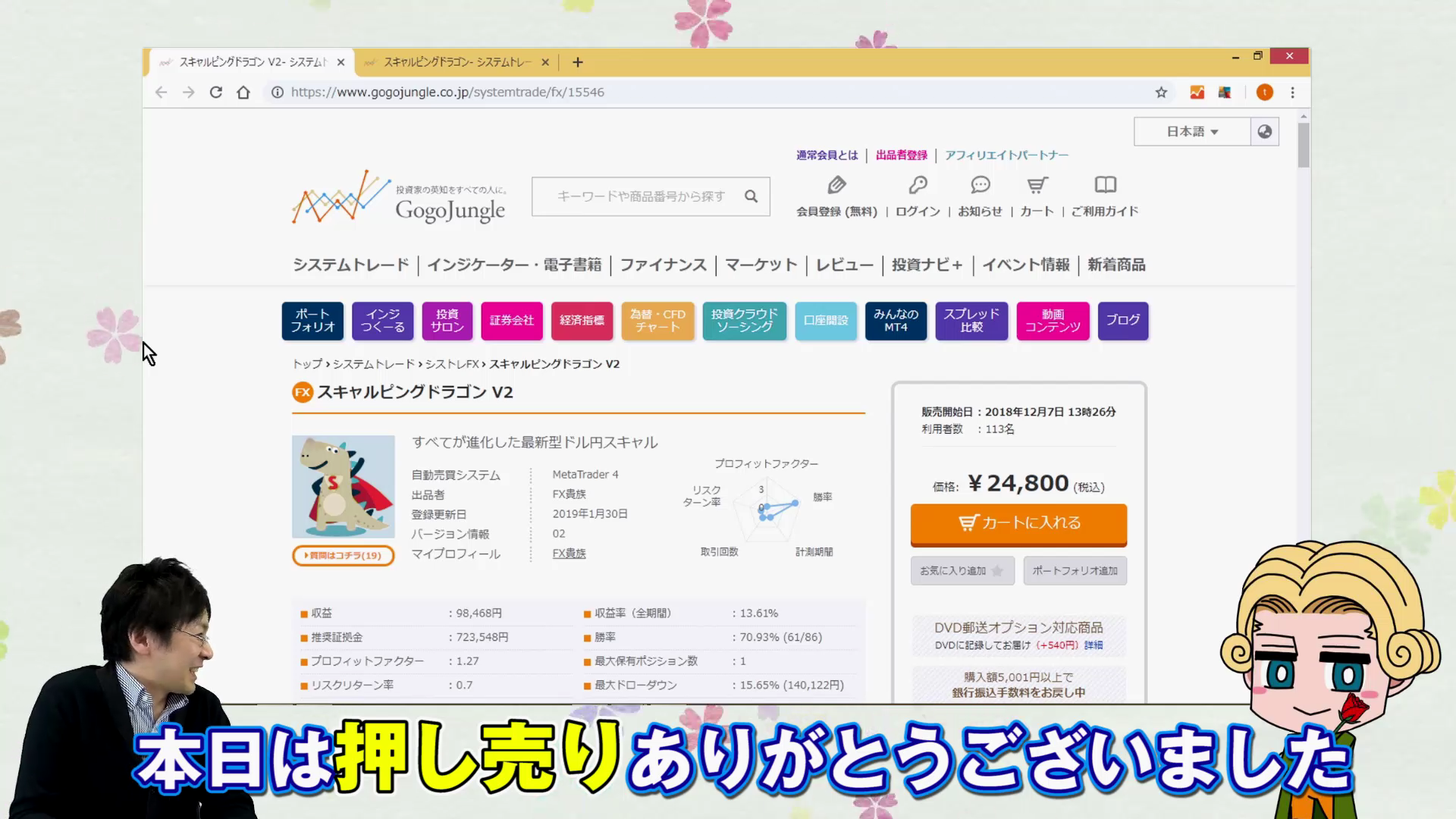This screenshot has width=1456, height=819.
Task: Click ポートフォリオ追加 button
Action: (1075, 571)
